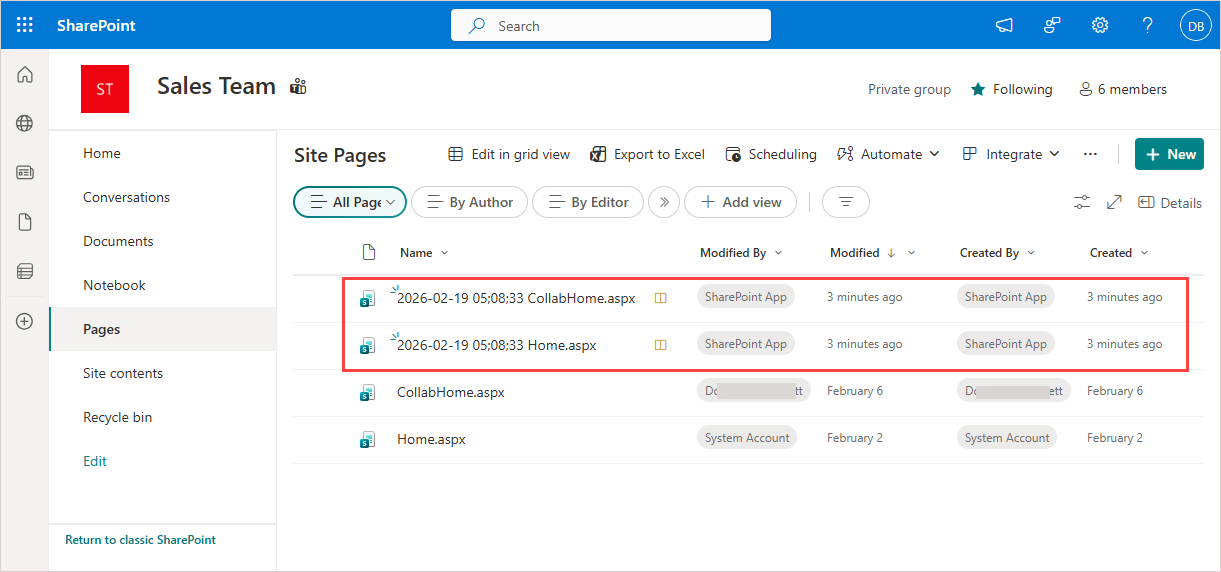Click Return to classic SharePoint link
Image resolution: width=1221 pixels, height=572 pixels.
point(140,540)
